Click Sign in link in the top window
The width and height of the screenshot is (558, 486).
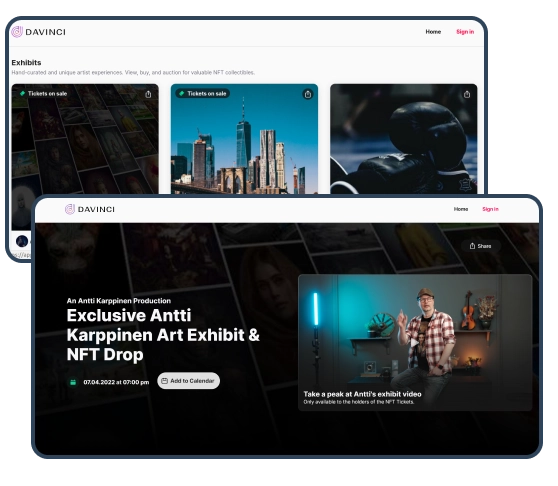pyautogui.click(x=465, y=32)
